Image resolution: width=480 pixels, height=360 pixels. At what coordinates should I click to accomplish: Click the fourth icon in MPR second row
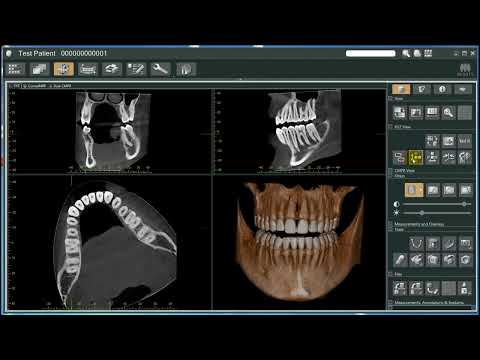point(448,157)
